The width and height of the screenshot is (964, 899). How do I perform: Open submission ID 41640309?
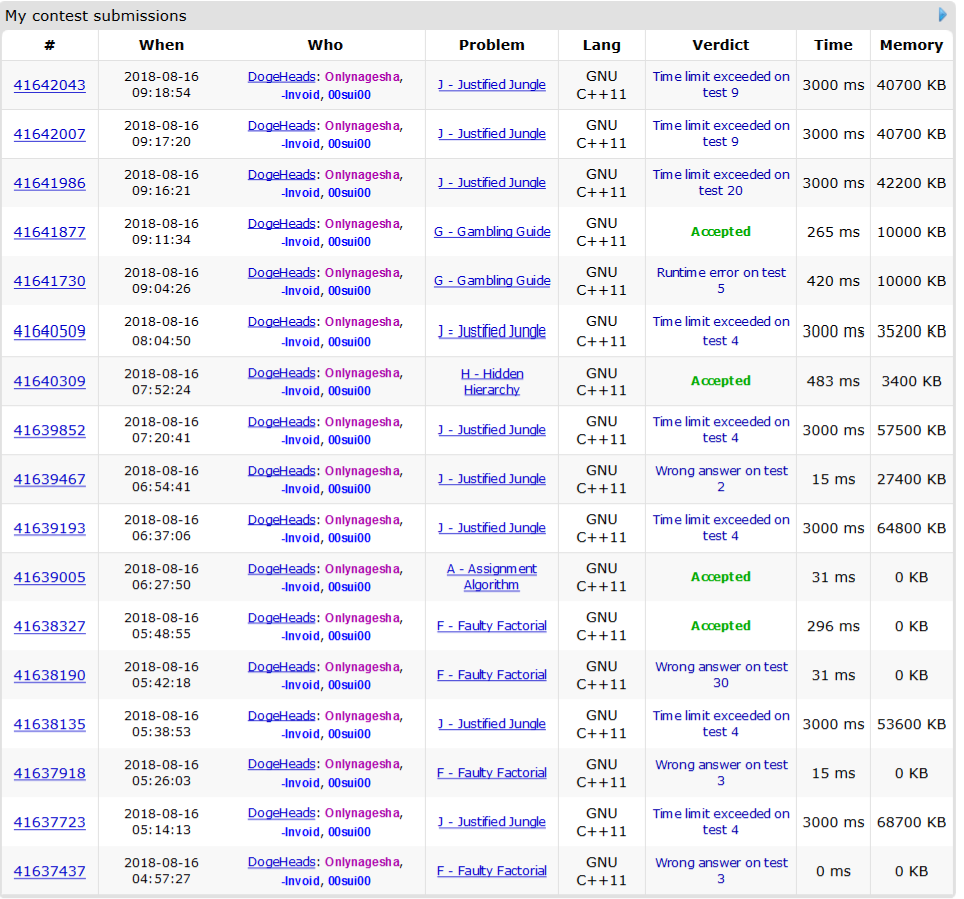coord(49,381)
